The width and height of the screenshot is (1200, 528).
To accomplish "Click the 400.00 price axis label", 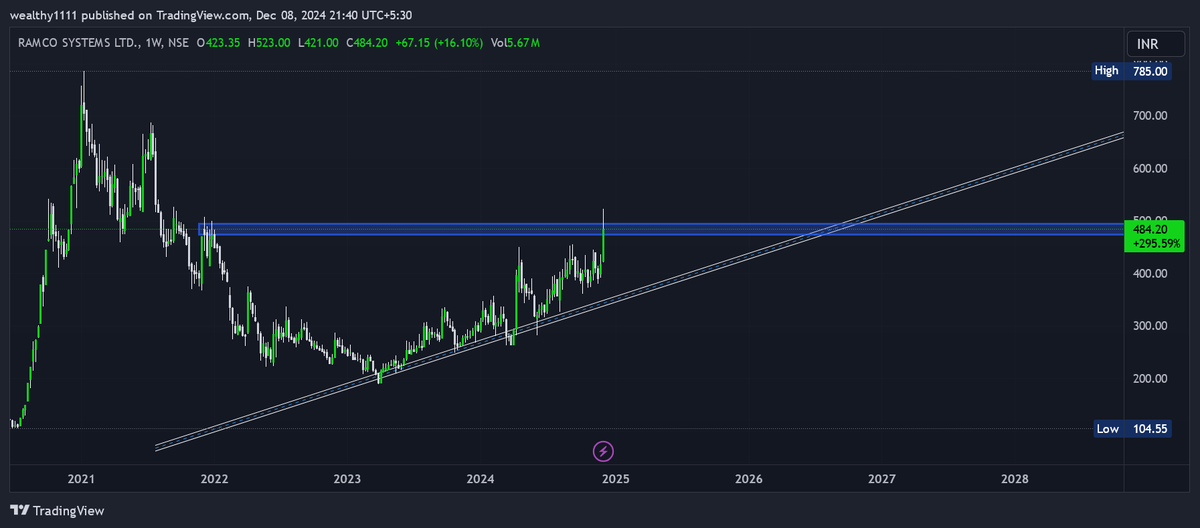I will click(x=1149, y=273).
